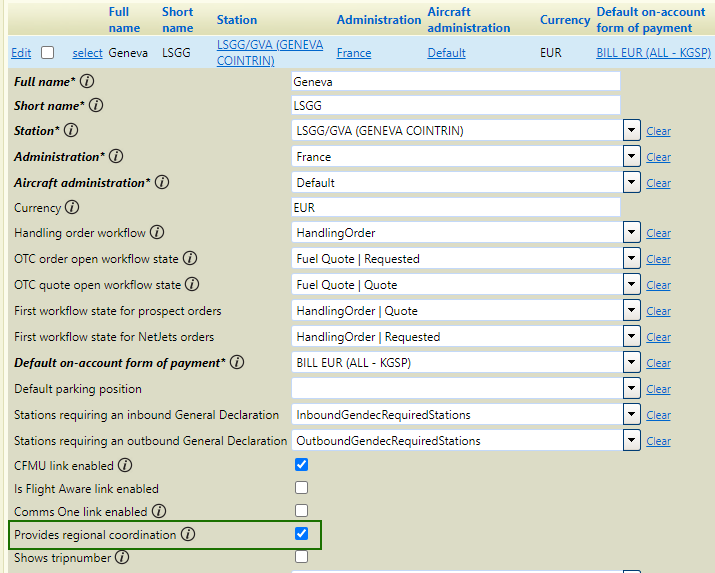The height and width of the screenshot is (573, 715).
Task: Open First workflow state for NetJets orders dropdown
Action: [x=632, y=336]
